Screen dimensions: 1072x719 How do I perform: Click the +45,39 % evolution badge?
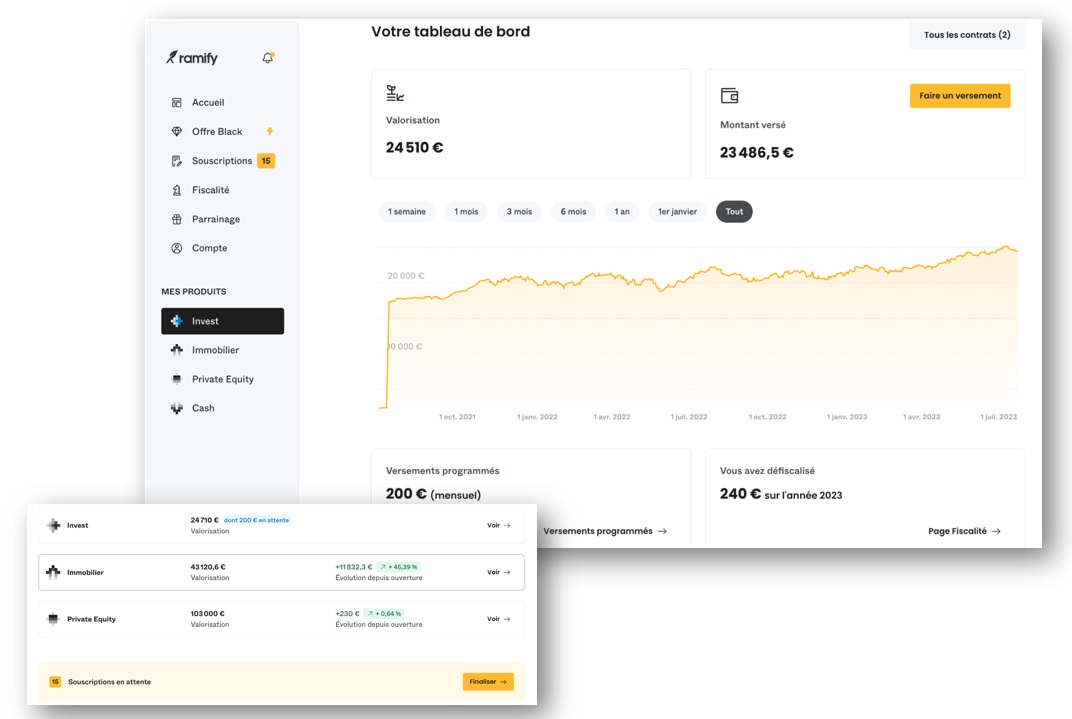coord(399,567)
